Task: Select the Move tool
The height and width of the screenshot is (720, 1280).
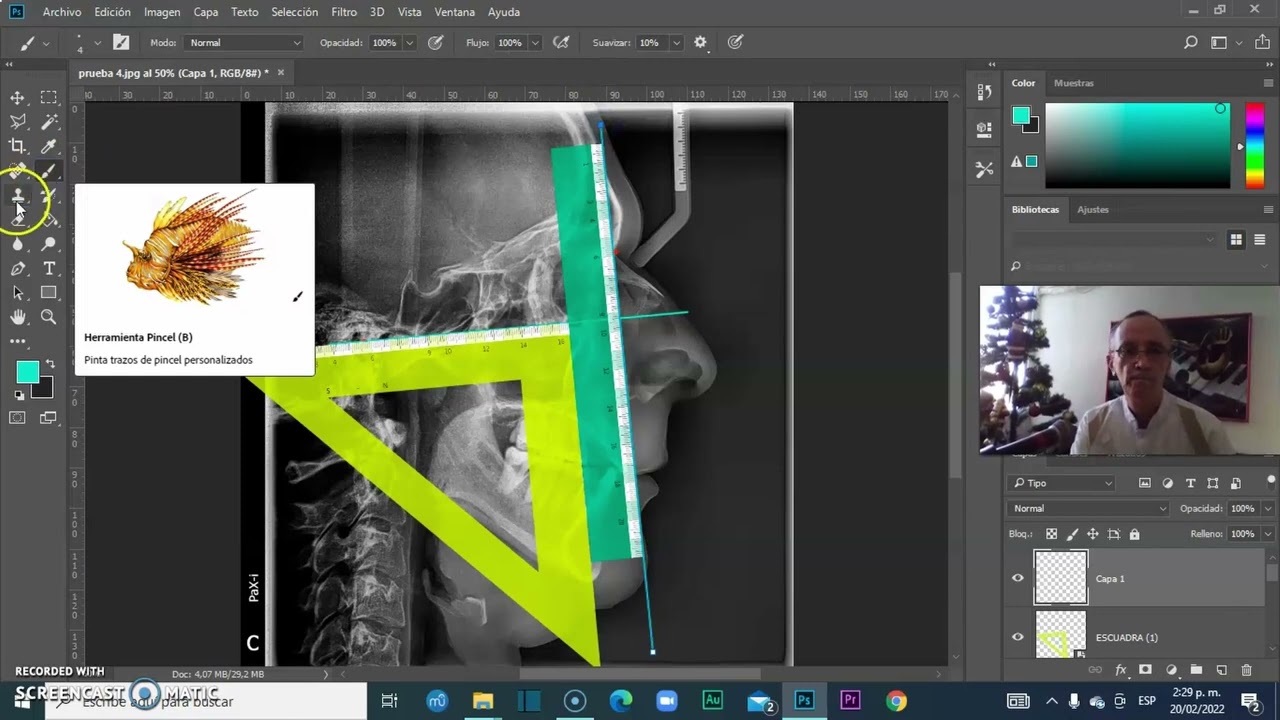Action: 17,97
